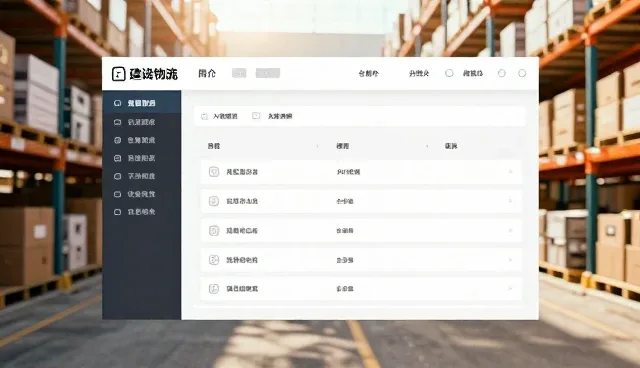Screen dimensions: 640x368
Task: Click the clipboard icon in the content toolbar
Action: point(204,116)
